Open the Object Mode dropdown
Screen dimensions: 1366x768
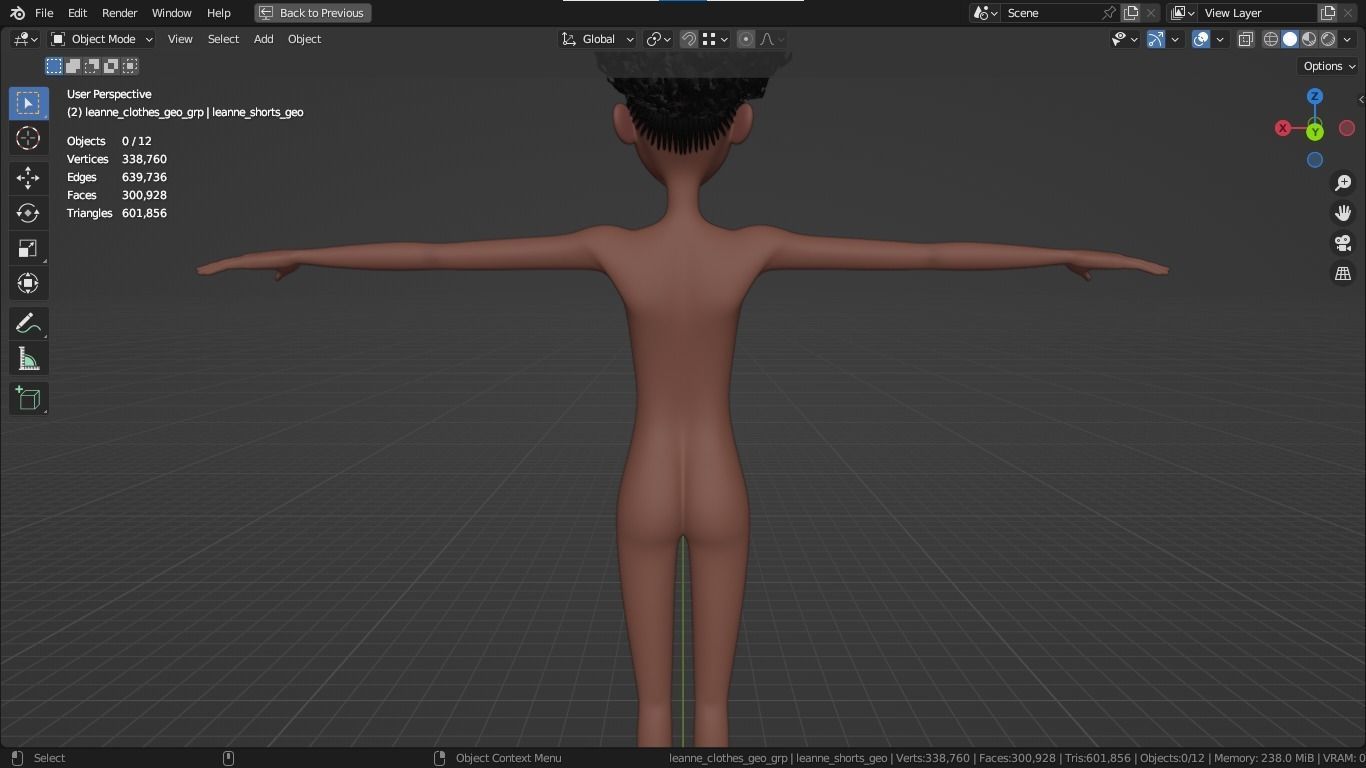click(x=101, y=39)
